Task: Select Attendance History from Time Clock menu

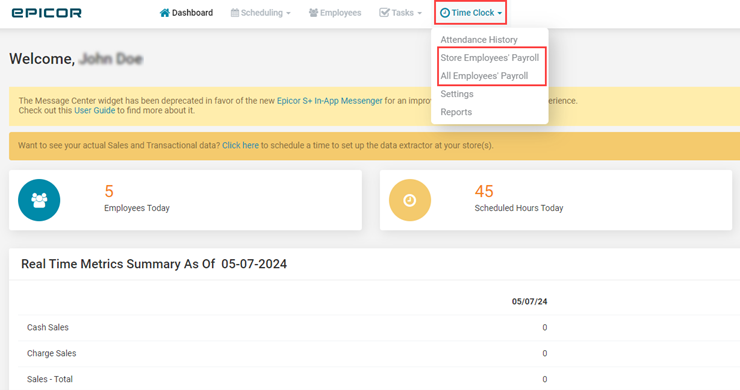Action: (x=479, y=40)
